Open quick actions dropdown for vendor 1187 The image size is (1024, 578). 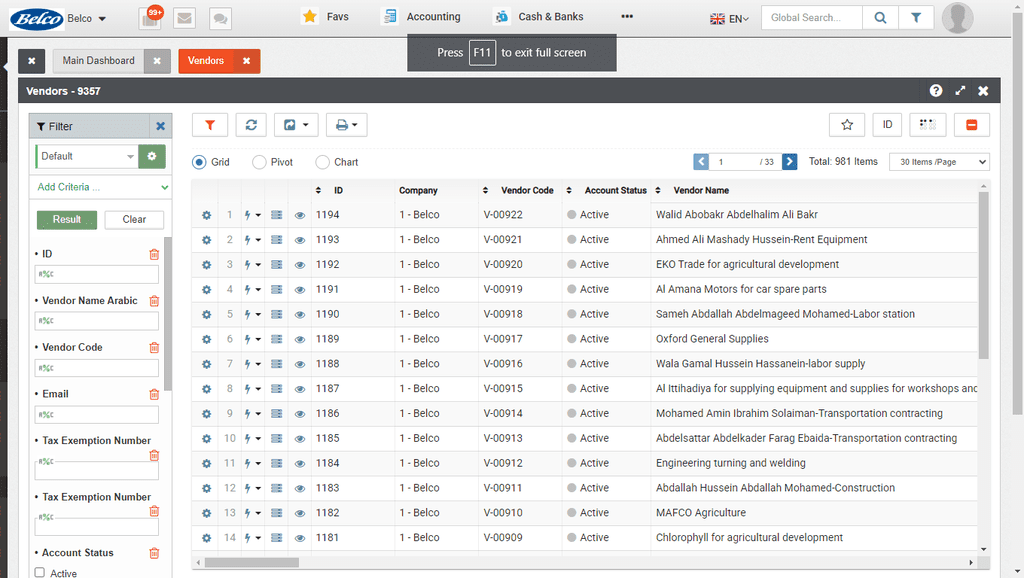252,389
